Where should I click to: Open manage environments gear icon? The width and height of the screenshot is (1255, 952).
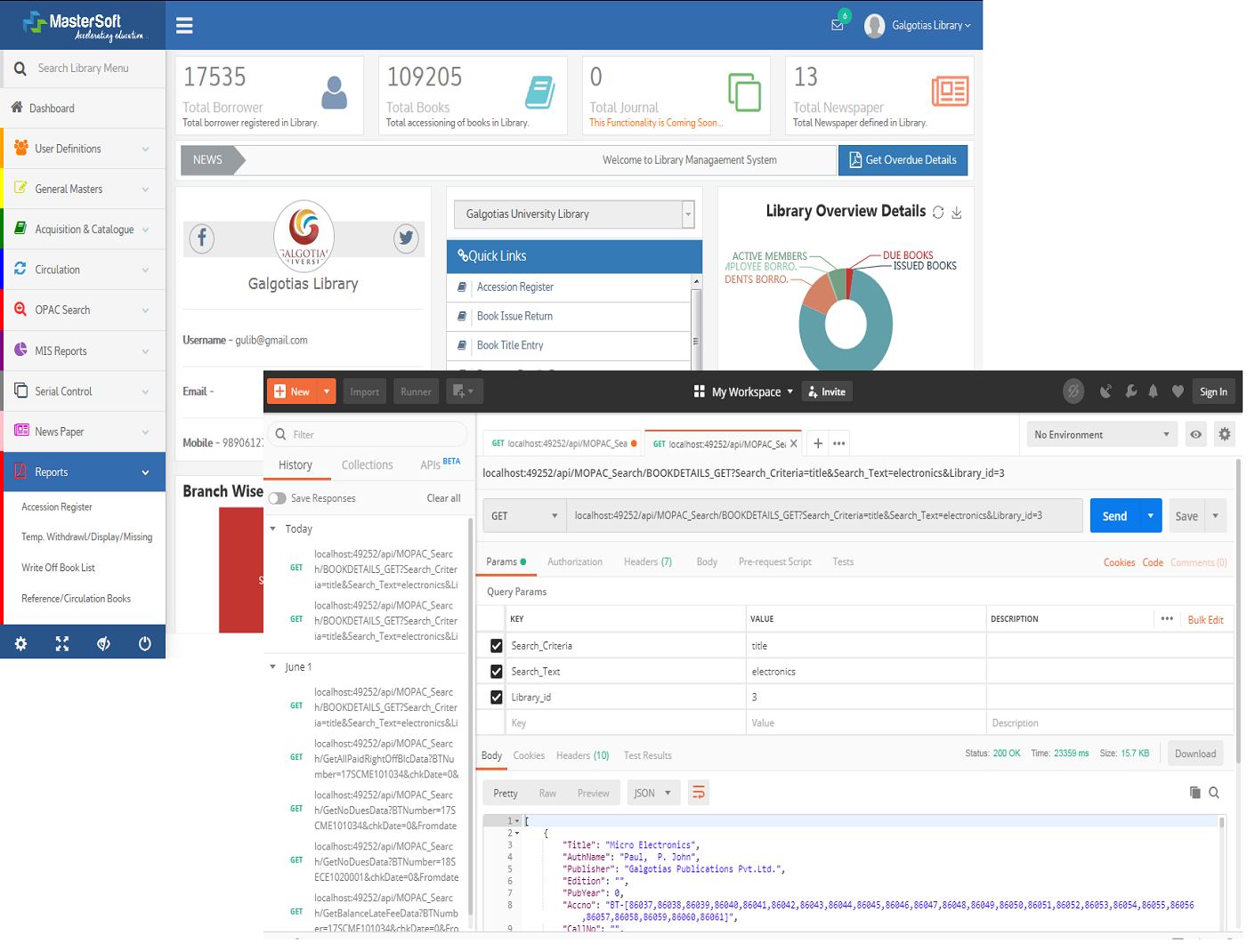(1225, 434)
